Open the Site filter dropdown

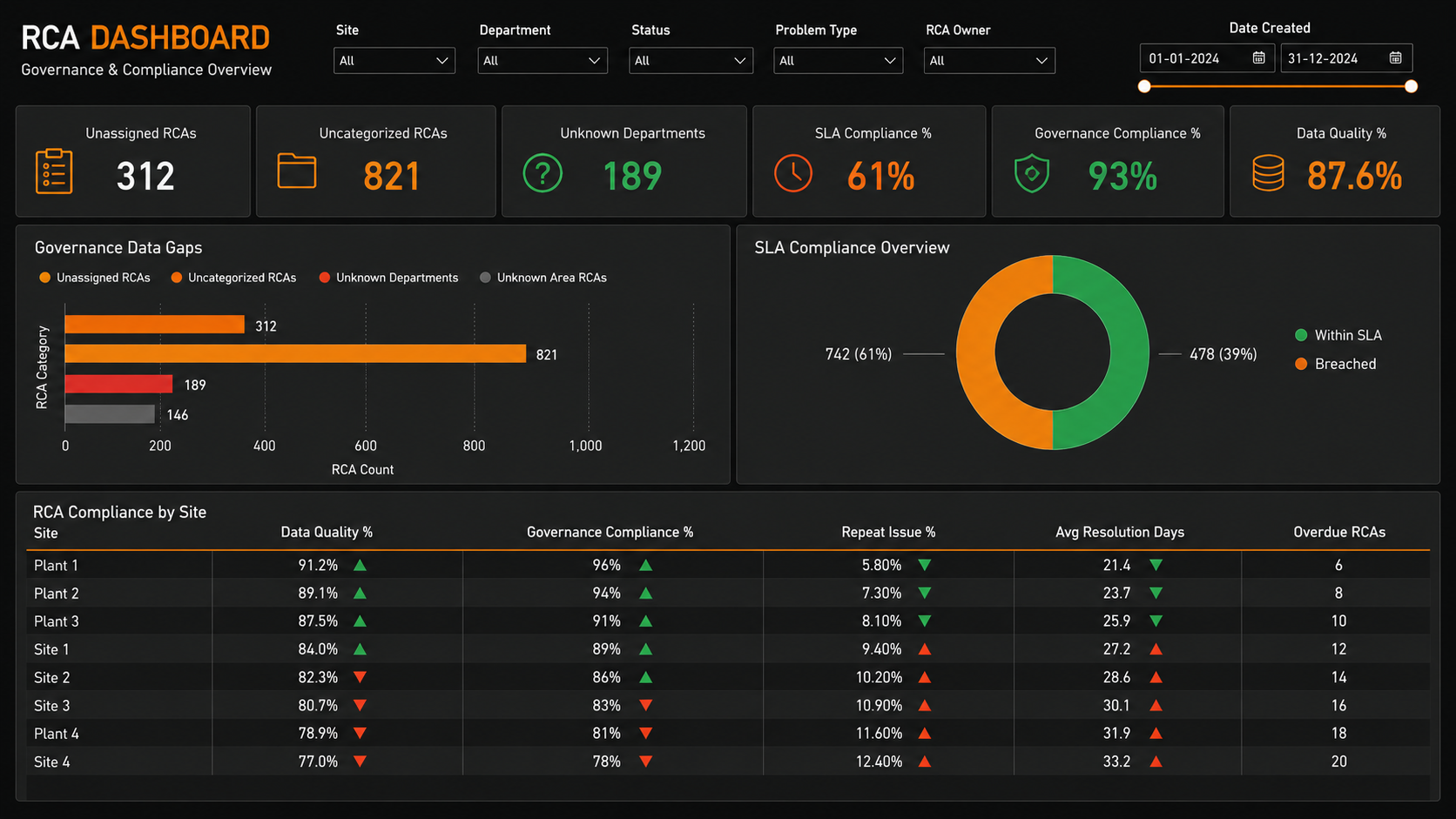[394, 60]
